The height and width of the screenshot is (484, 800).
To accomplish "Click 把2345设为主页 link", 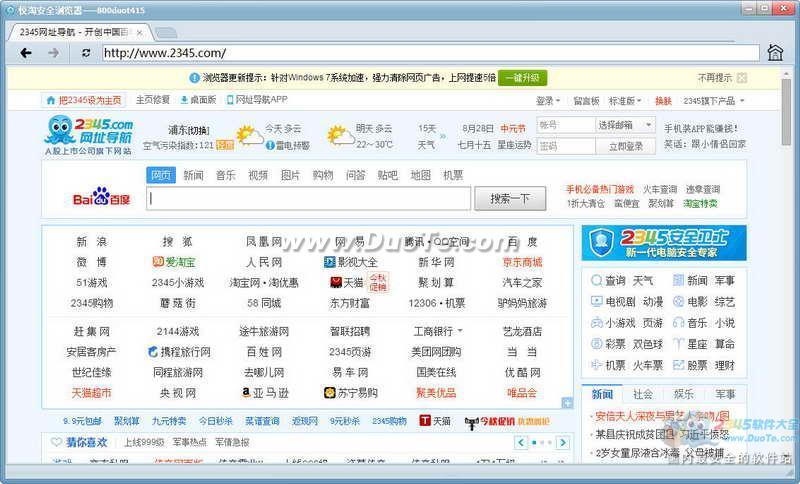I will (84, 100).
